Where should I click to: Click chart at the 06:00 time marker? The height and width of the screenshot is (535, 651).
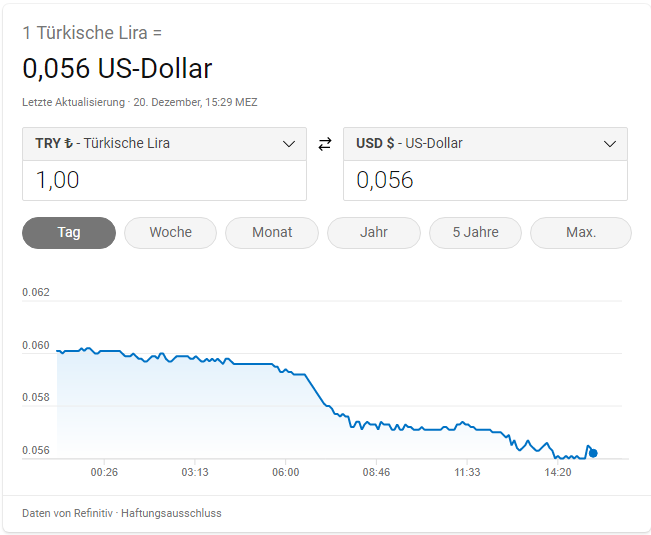click(x=286, y=472)
